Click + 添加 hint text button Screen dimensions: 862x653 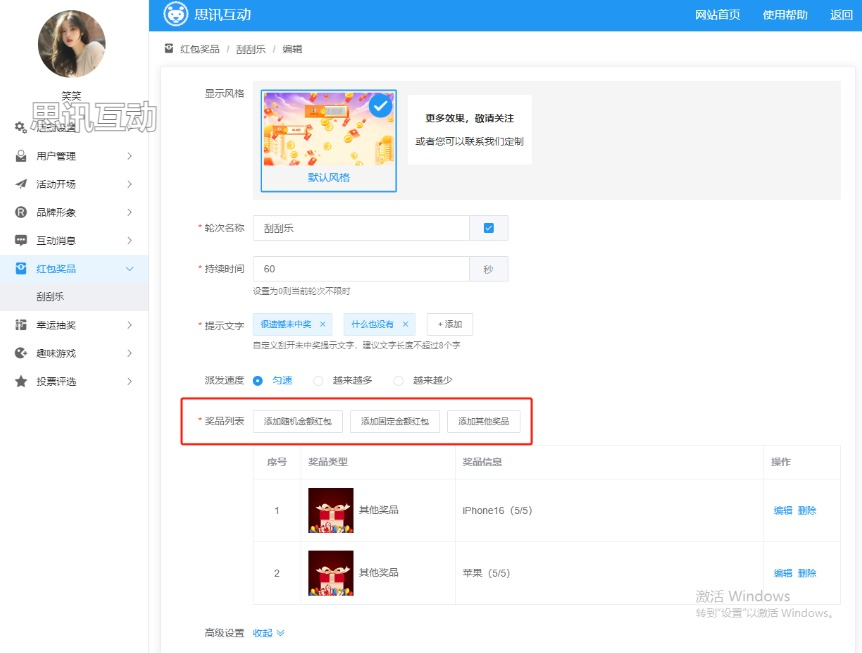click(x=450, y=324)
